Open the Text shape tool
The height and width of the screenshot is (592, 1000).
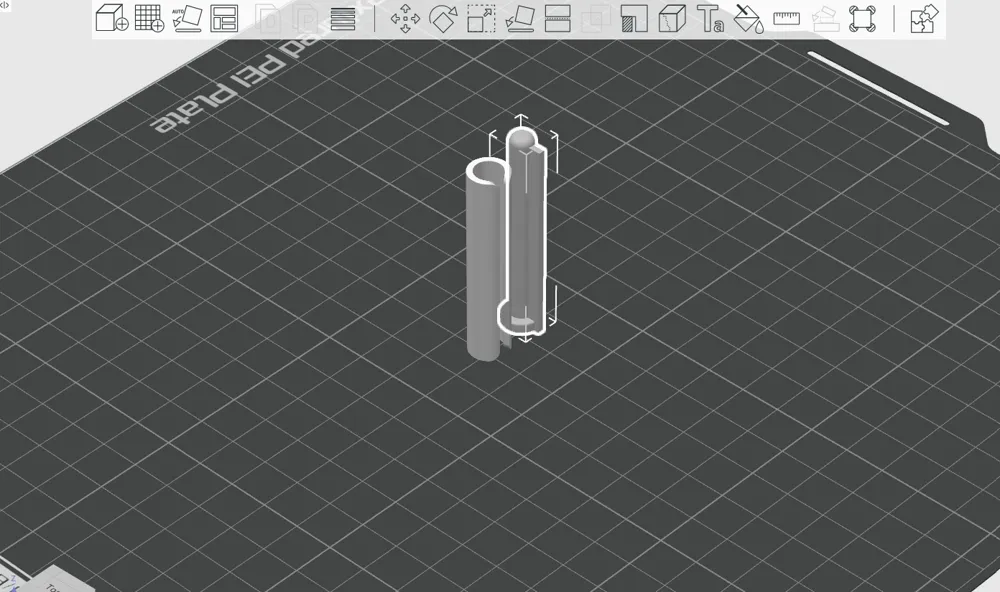coord(710,18)
